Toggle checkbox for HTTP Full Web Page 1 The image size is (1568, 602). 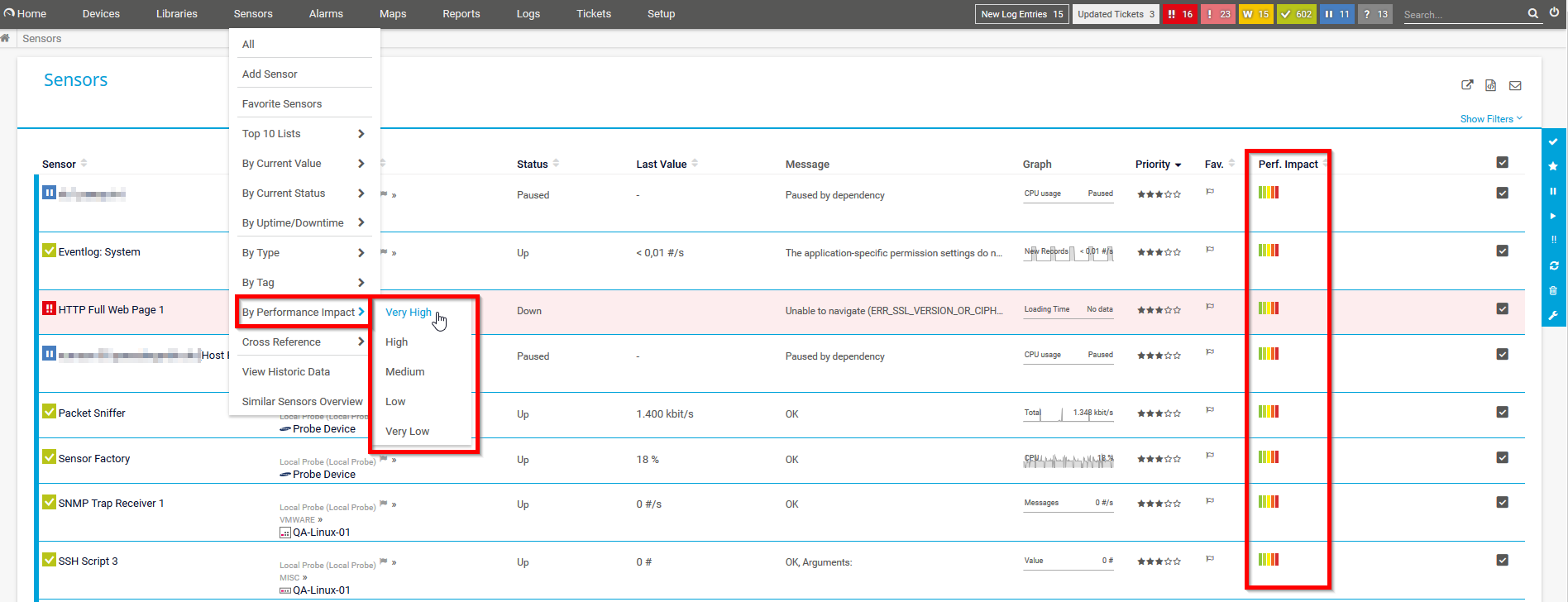point(1502,308)
